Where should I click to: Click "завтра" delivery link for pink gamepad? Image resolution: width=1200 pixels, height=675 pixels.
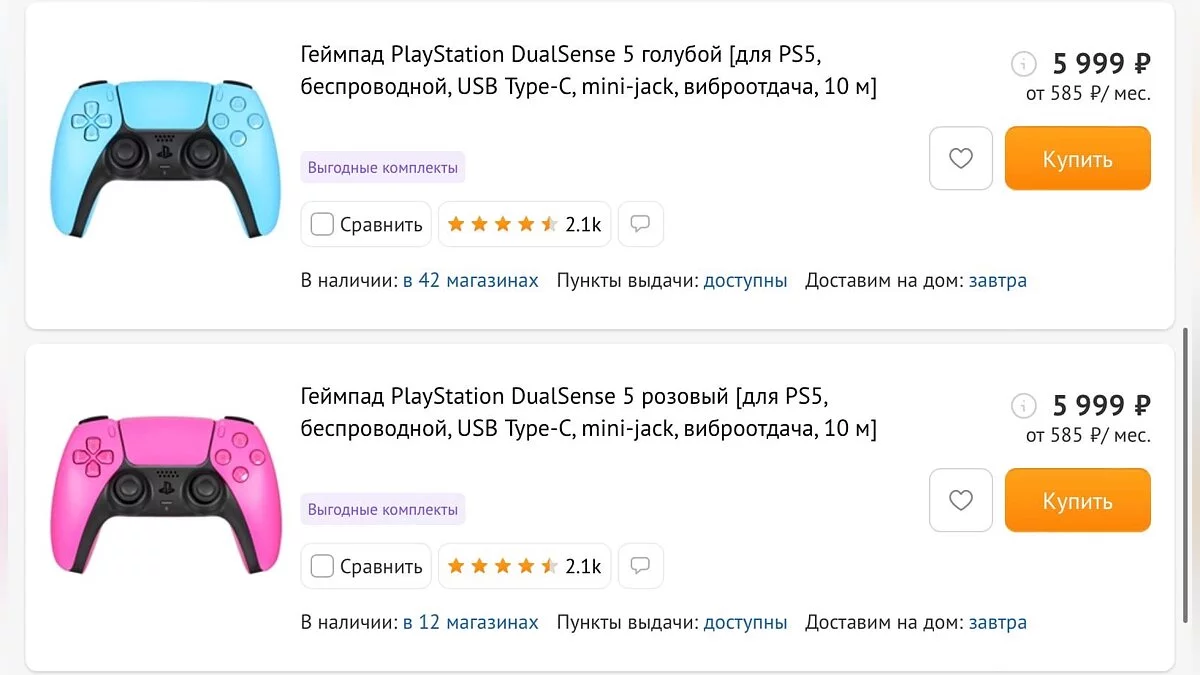[997, 622]
